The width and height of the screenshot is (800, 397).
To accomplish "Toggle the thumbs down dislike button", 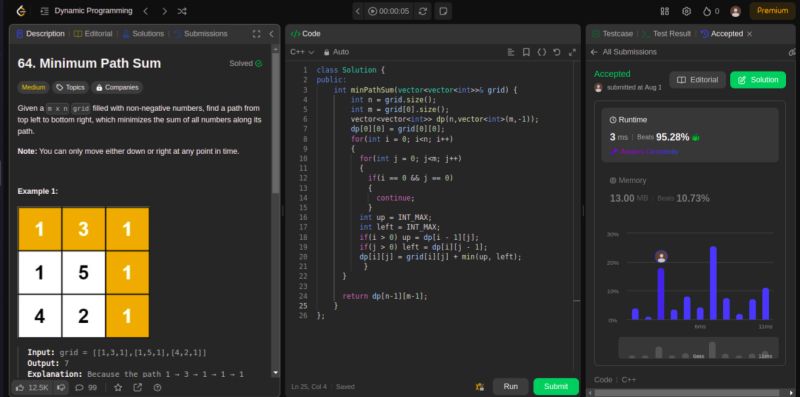I will point(61,387).
